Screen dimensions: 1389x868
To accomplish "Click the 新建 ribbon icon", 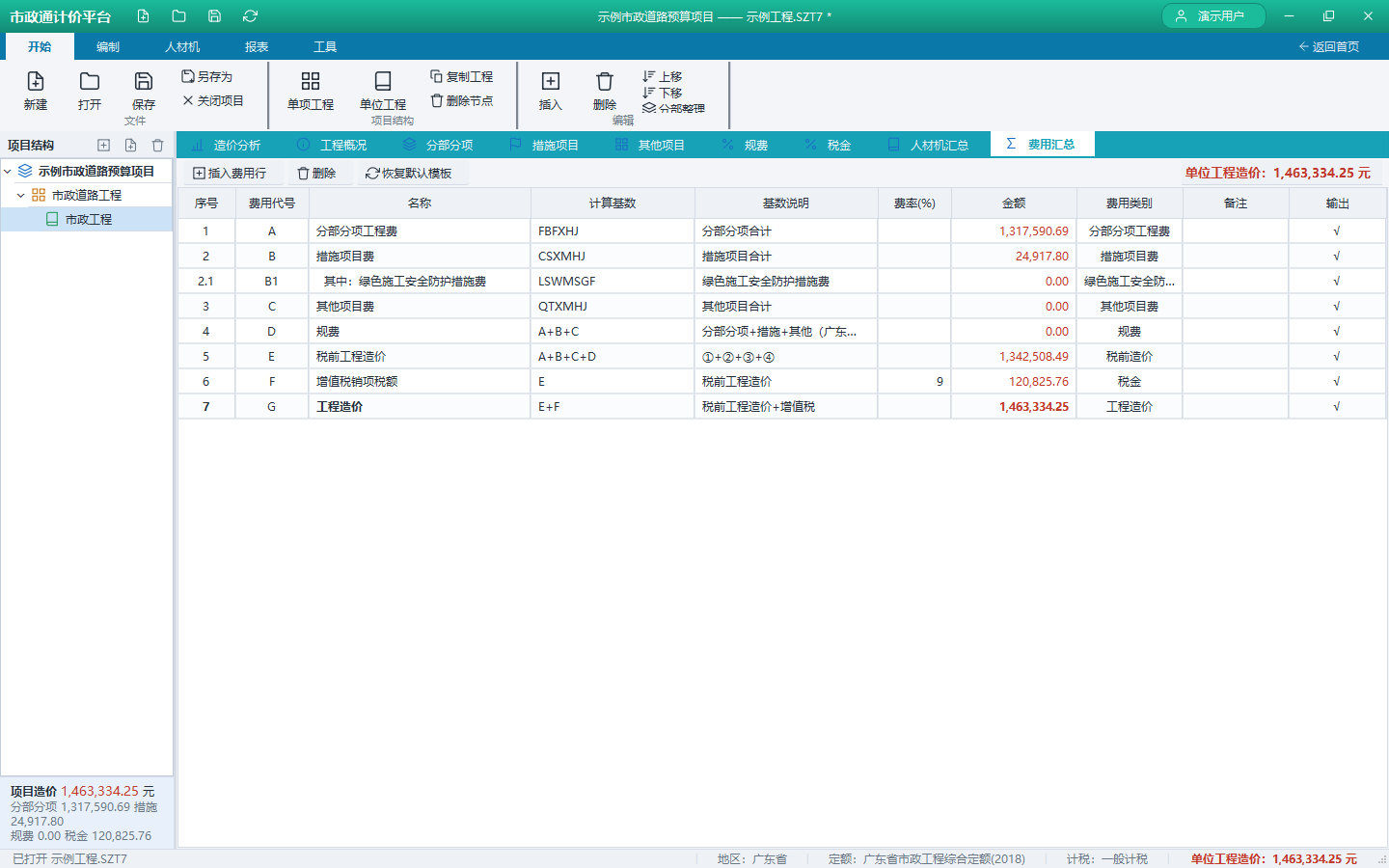I will (x=36, y=82).
